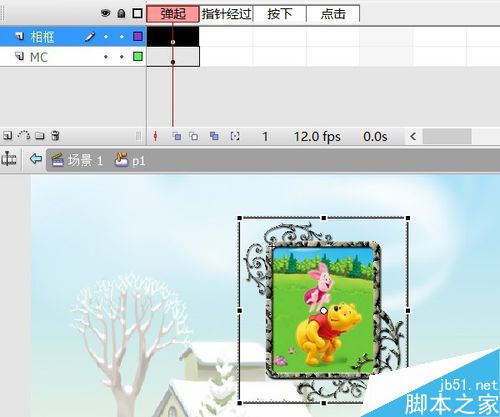Screen dimensions: 500x417
Task: Click the transform center point circle on the frame
Action: tap(323, 311)
